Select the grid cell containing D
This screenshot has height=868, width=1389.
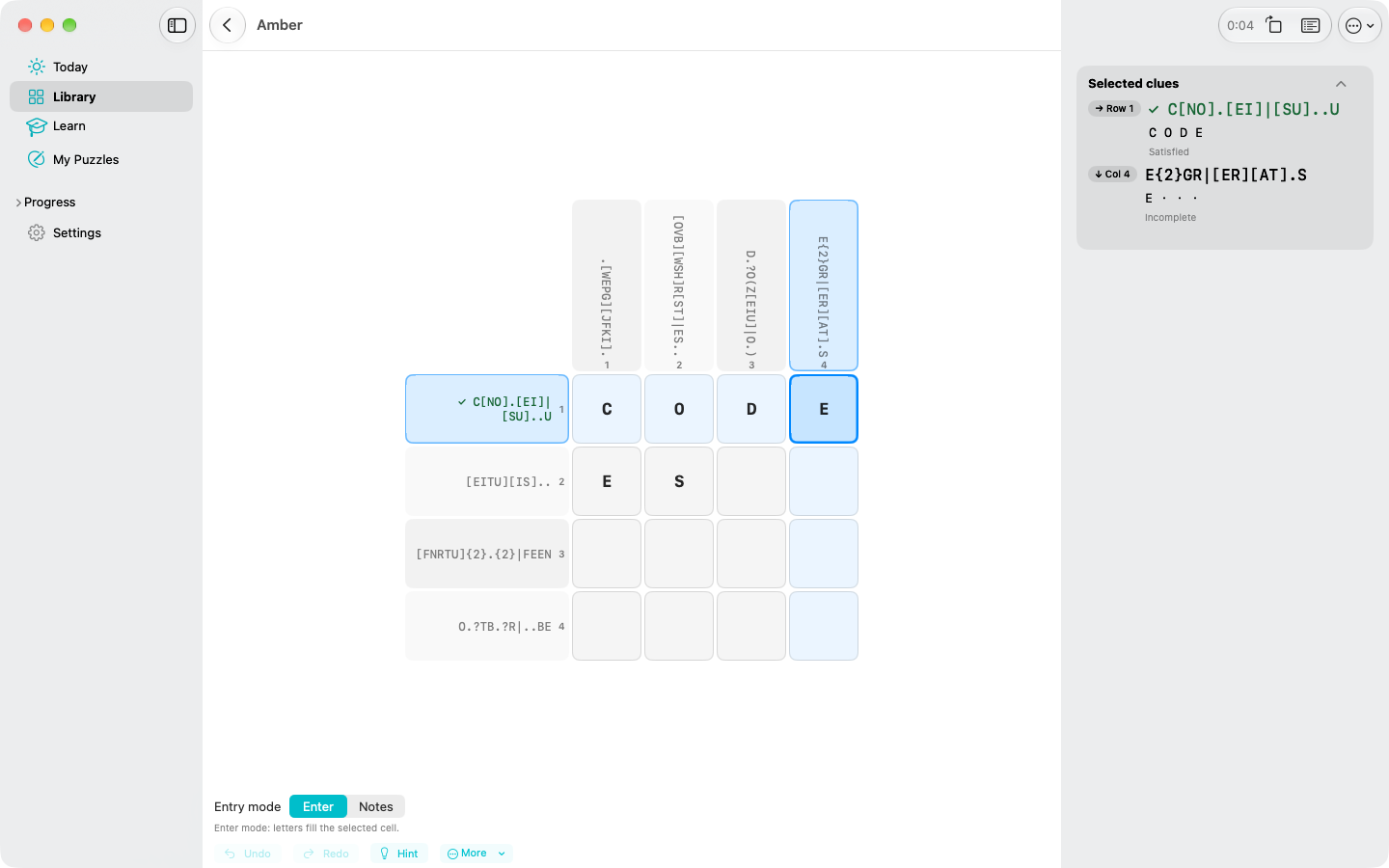click(x=751, y=409)
